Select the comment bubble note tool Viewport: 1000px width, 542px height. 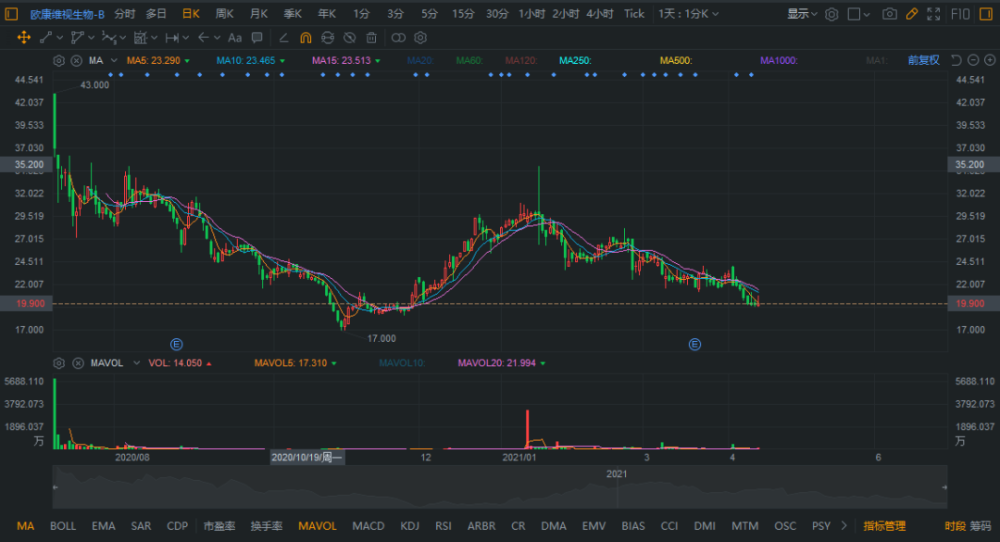point(257,38)
